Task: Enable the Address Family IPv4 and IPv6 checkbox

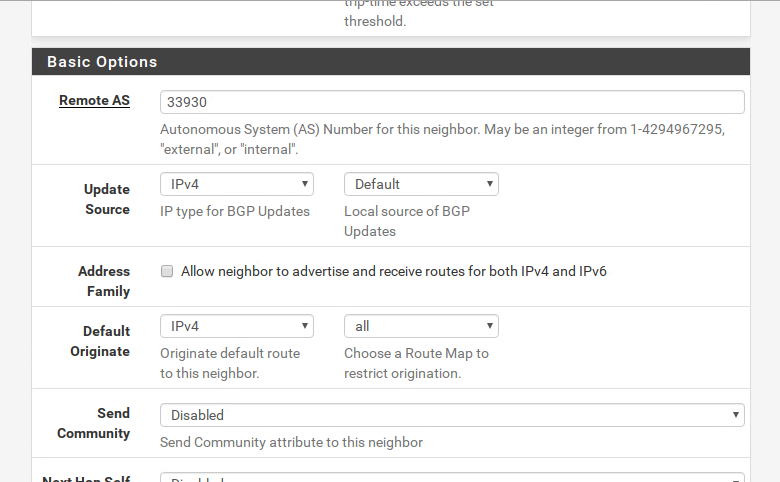Action: point(167,271)
